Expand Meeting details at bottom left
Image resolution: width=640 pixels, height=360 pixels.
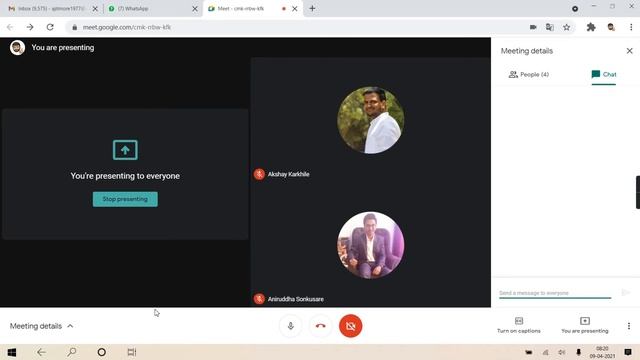coord(42,326)
